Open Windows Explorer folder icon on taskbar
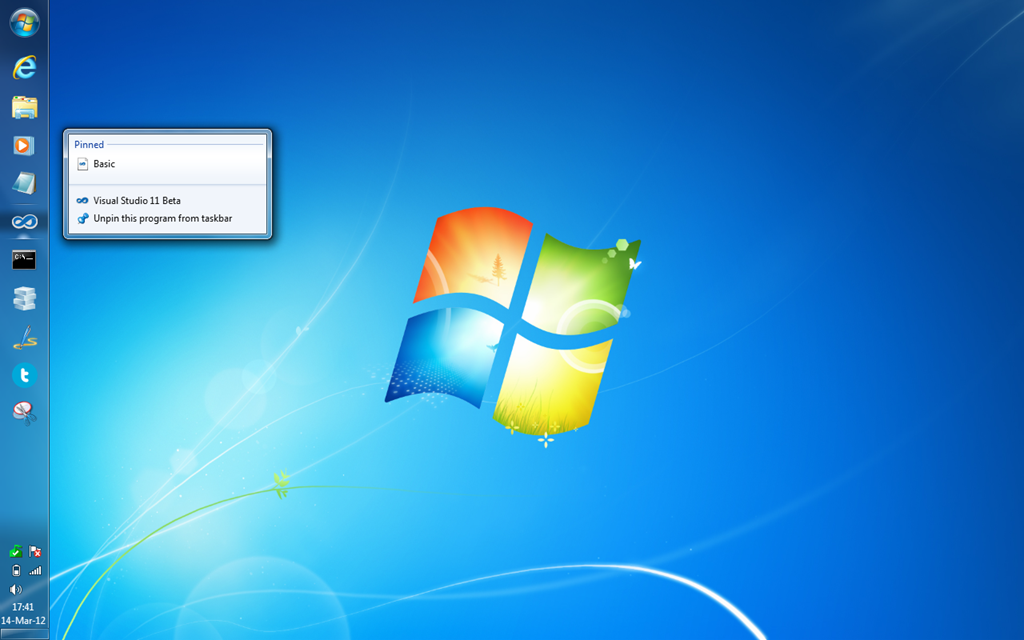 (24, 107)
